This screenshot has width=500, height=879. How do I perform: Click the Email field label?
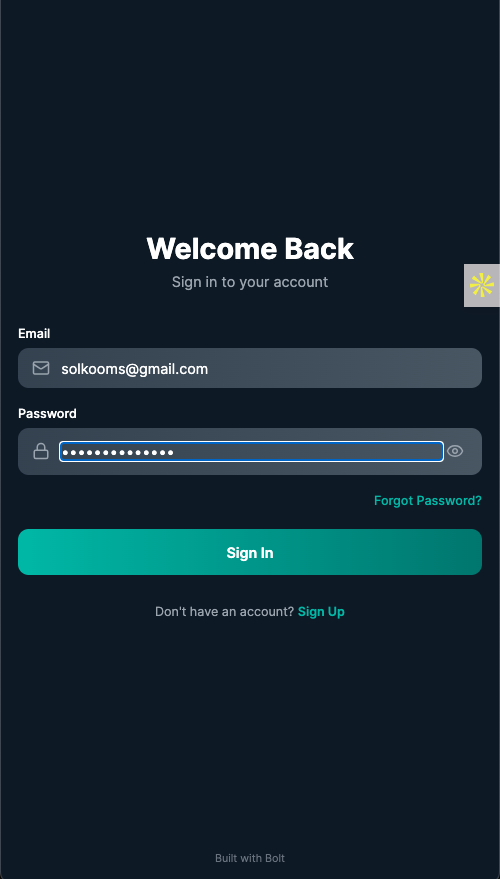34,334
